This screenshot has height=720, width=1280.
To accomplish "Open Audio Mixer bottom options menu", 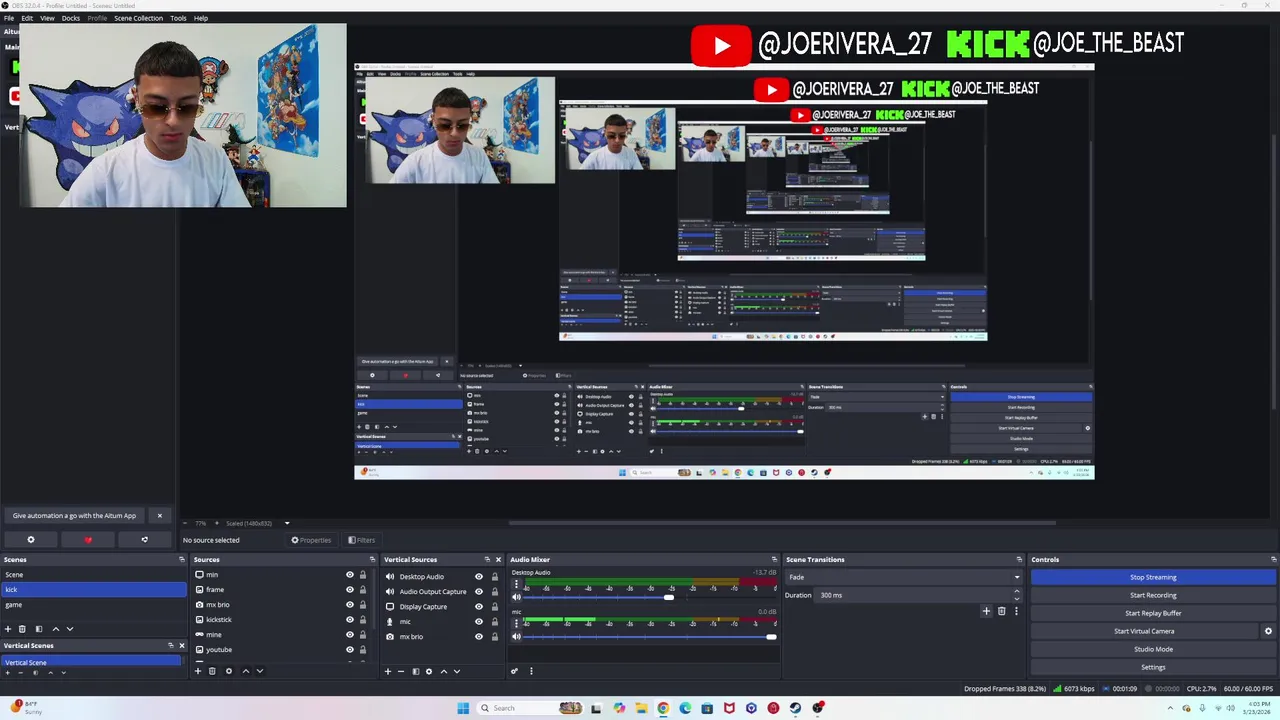I will (531, 671).
